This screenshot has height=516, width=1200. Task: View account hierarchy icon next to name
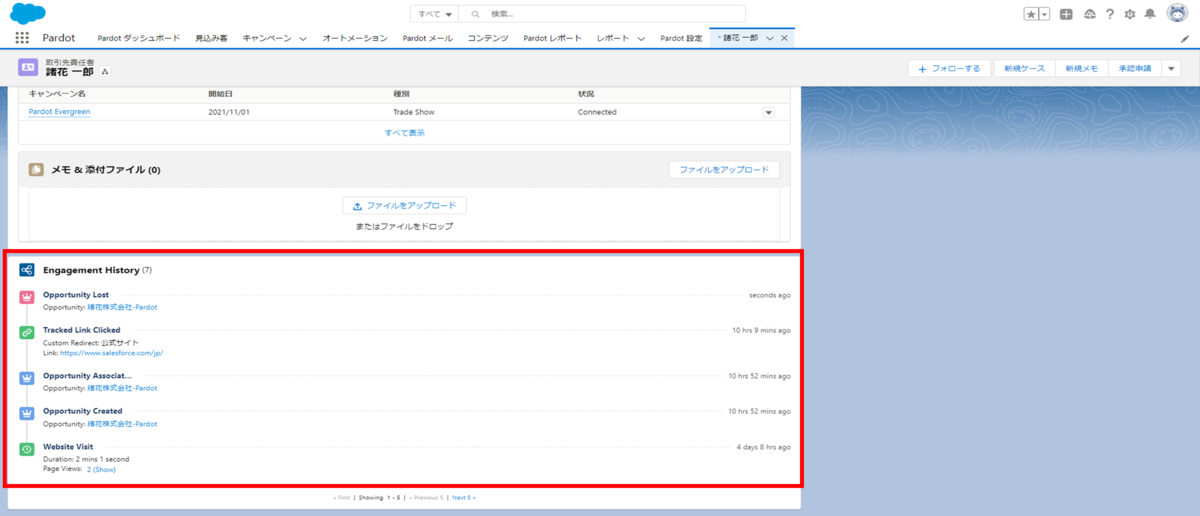106,72
